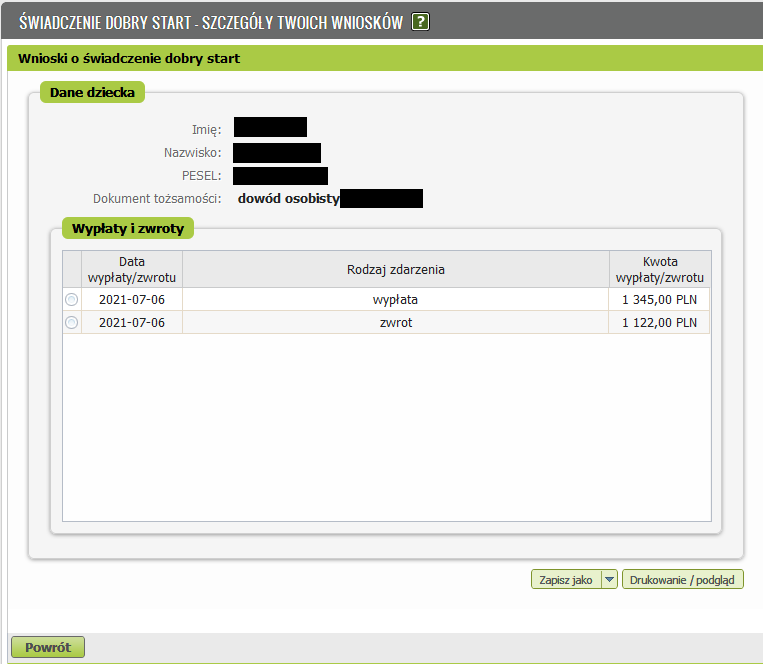Sort by Data wypłaty/zwrotu column header

pos(132,269)
